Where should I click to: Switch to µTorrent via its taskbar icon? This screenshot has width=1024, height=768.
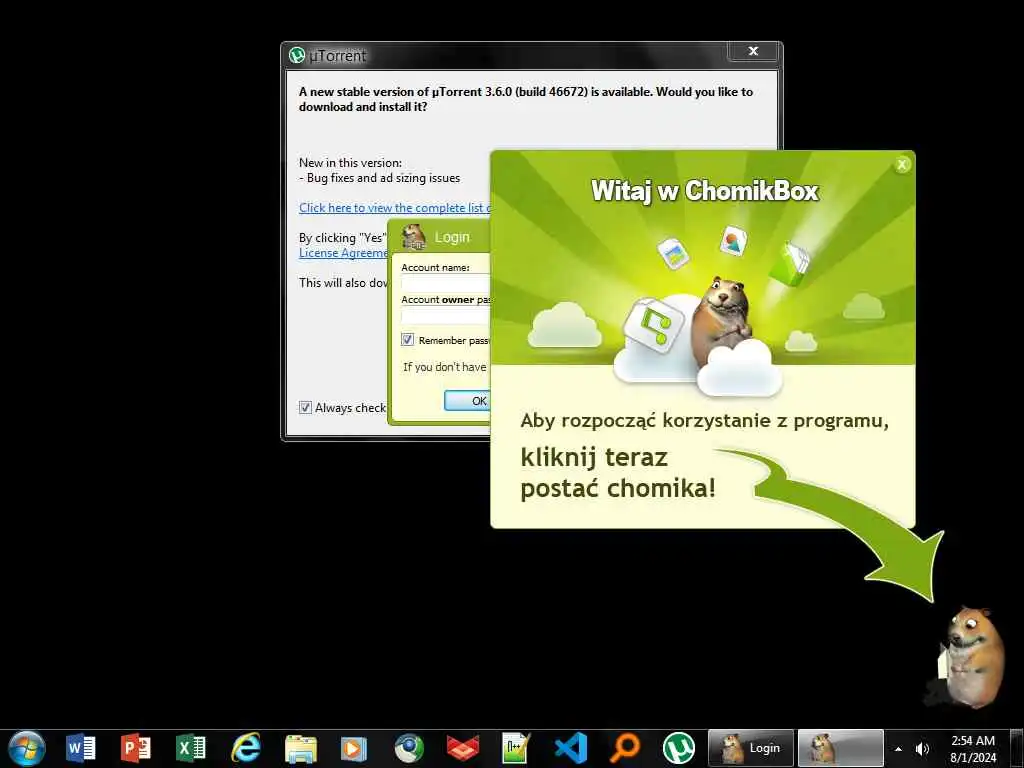click(x=679, y=748)
